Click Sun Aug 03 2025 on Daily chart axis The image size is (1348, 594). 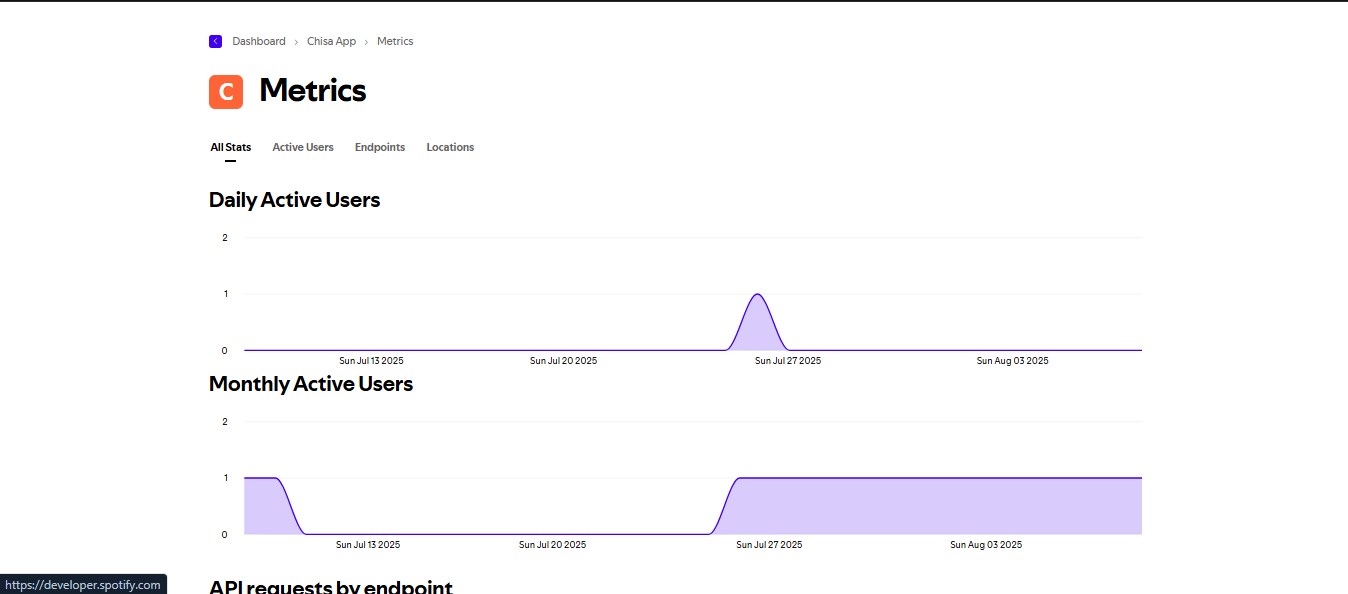pyautogui.click(x=1012, y=361)
